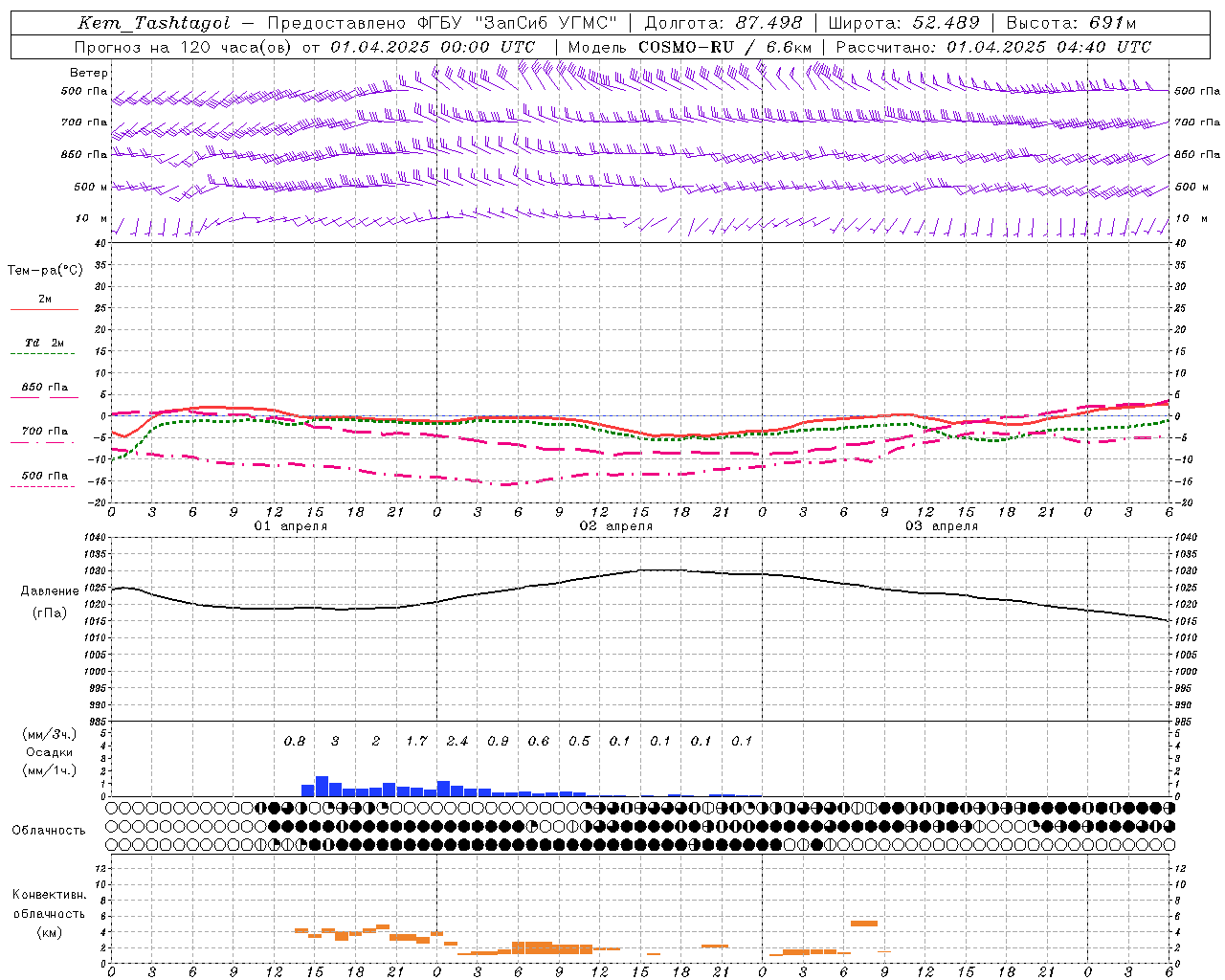Image resolution: width=1225 pixels, height=980 pixels.
Task: Click the "Облачность" cloud cover row label
Action: pyautogui.click(x=49, y=831)
